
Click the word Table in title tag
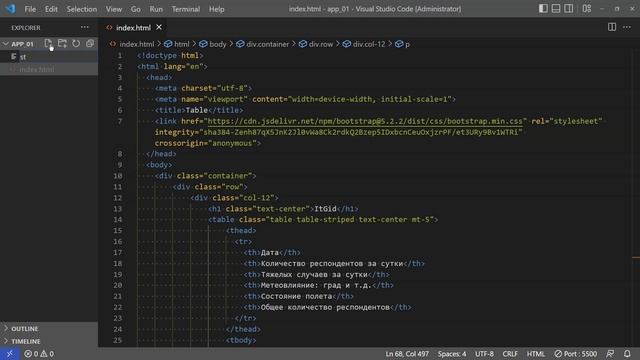[x=197, y=110]
